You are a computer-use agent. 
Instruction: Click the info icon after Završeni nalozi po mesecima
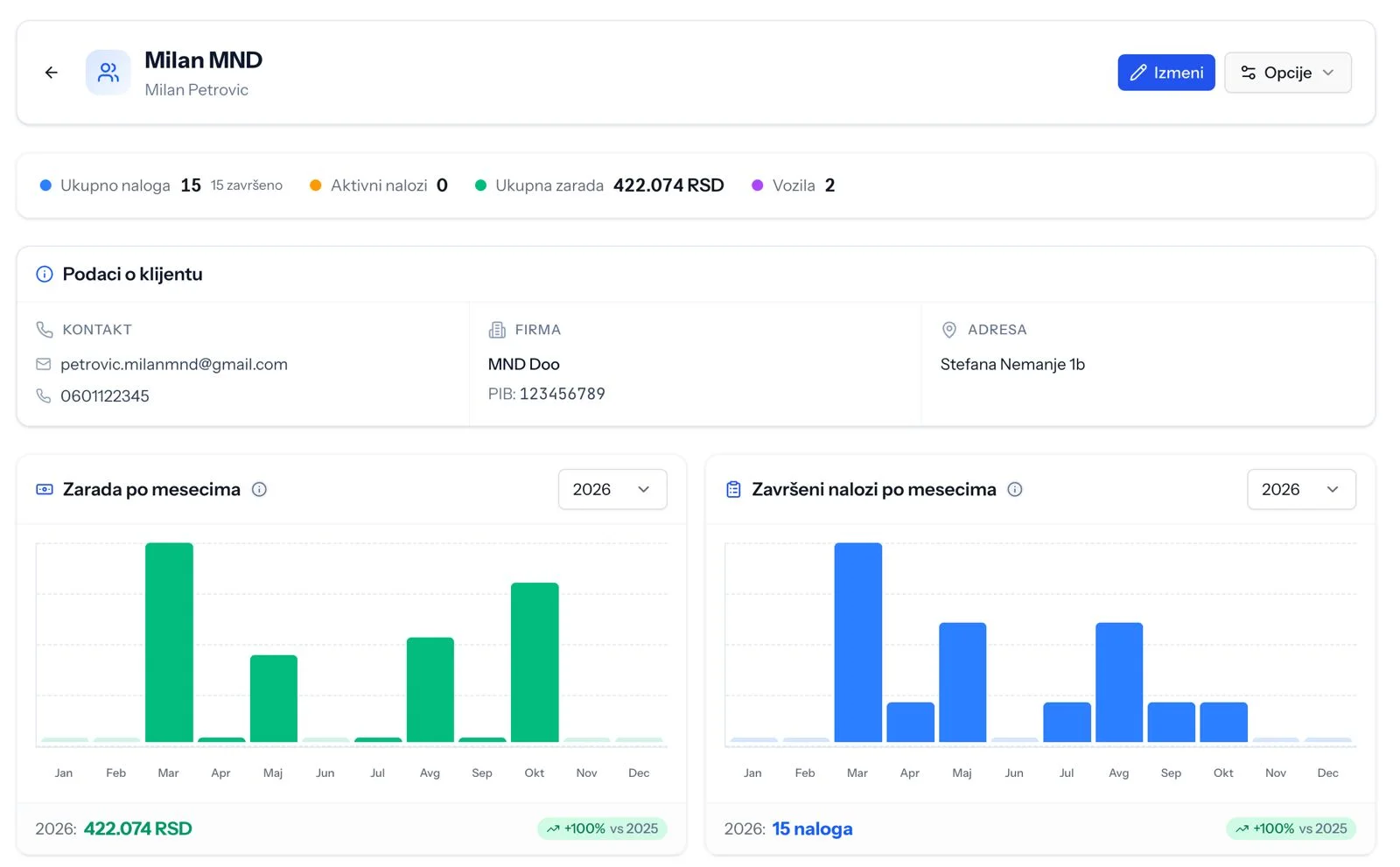(x=1015, y=489)
